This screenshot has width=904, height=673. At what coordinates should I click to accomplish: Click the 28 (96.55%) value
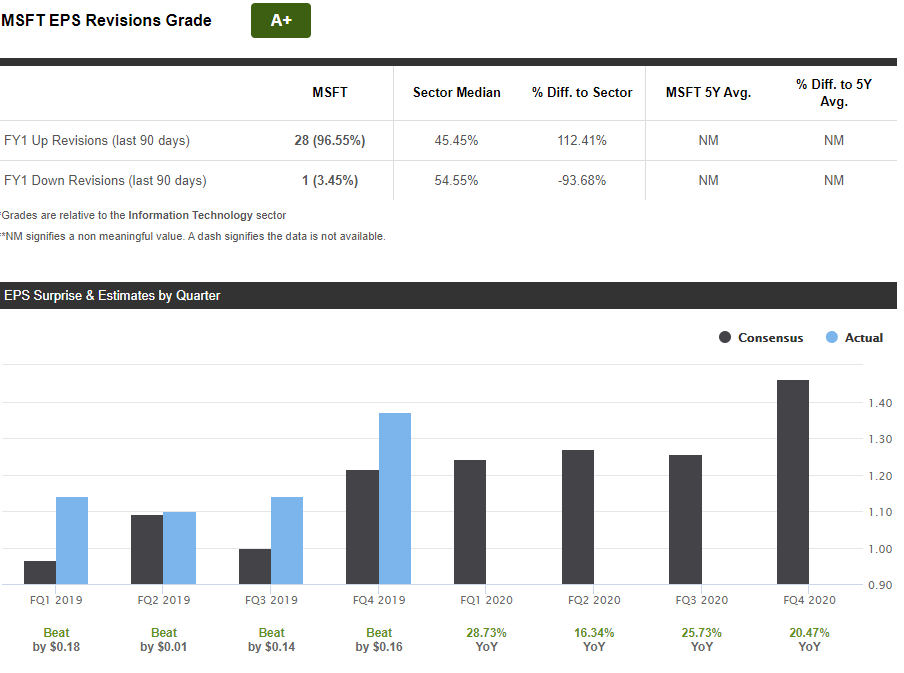tap(330, 141)
